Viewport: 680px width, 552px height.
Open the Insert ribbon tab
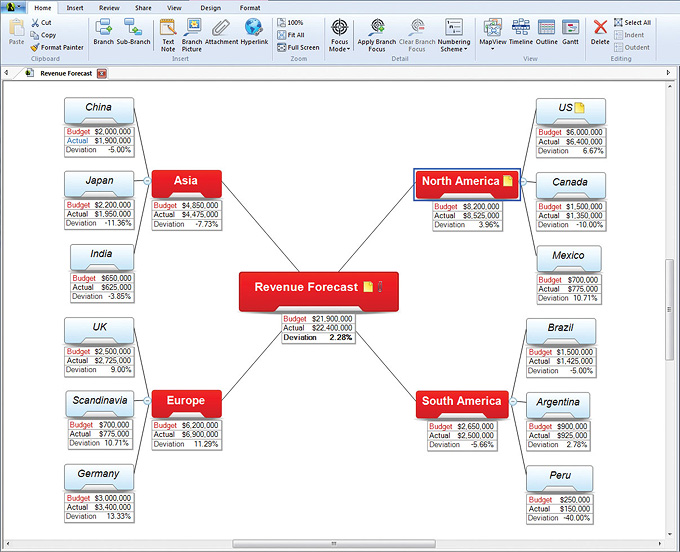(x=75, y=8)
